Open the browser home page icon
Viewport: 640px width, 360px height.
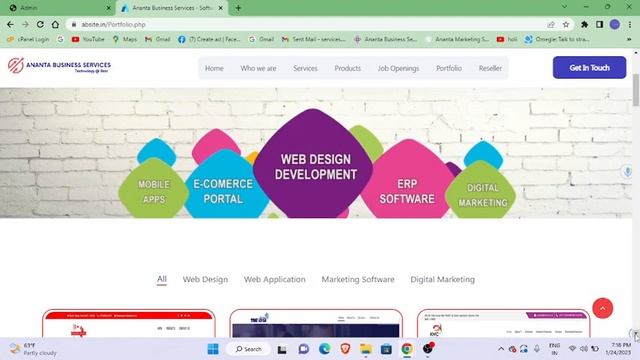pyautogui.click(x=55, y=24)
